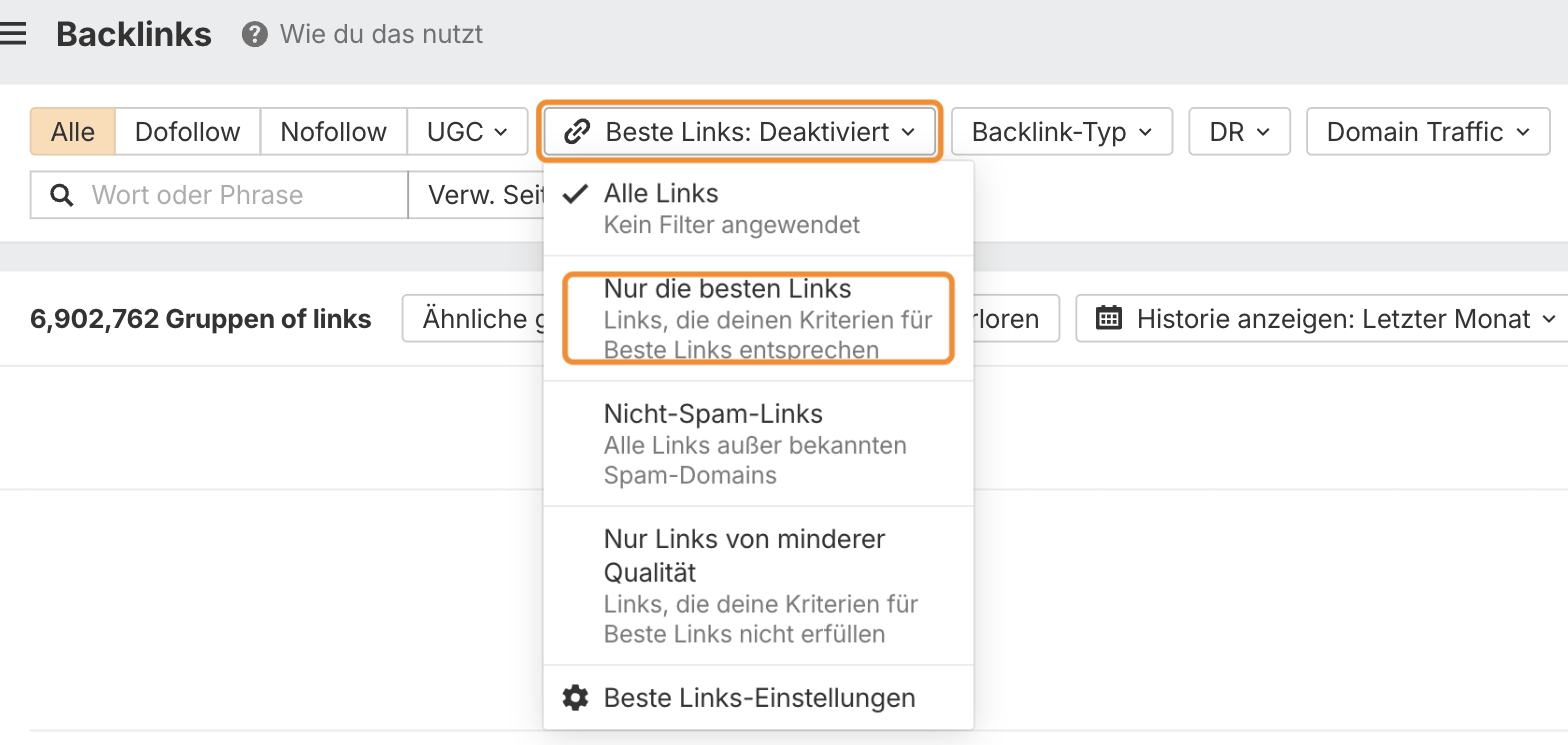
Task: Open the hamburger menu next to Backlinks
Action: click(13, 35)
